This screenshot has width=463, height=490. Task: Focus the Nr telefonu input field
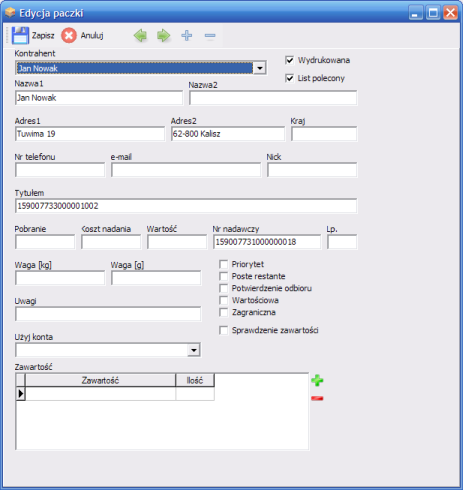(60, 170)
